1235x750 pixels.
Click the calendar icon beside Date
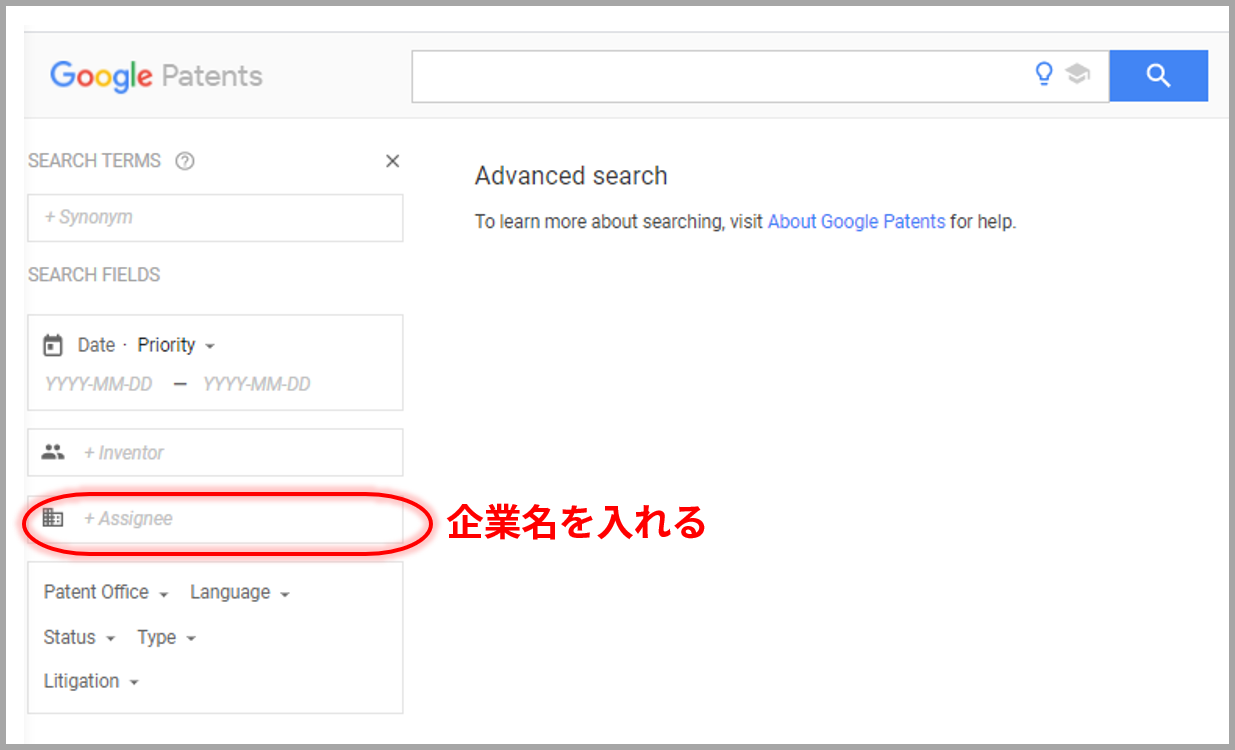pyautogui.click(x=53, y=345)
